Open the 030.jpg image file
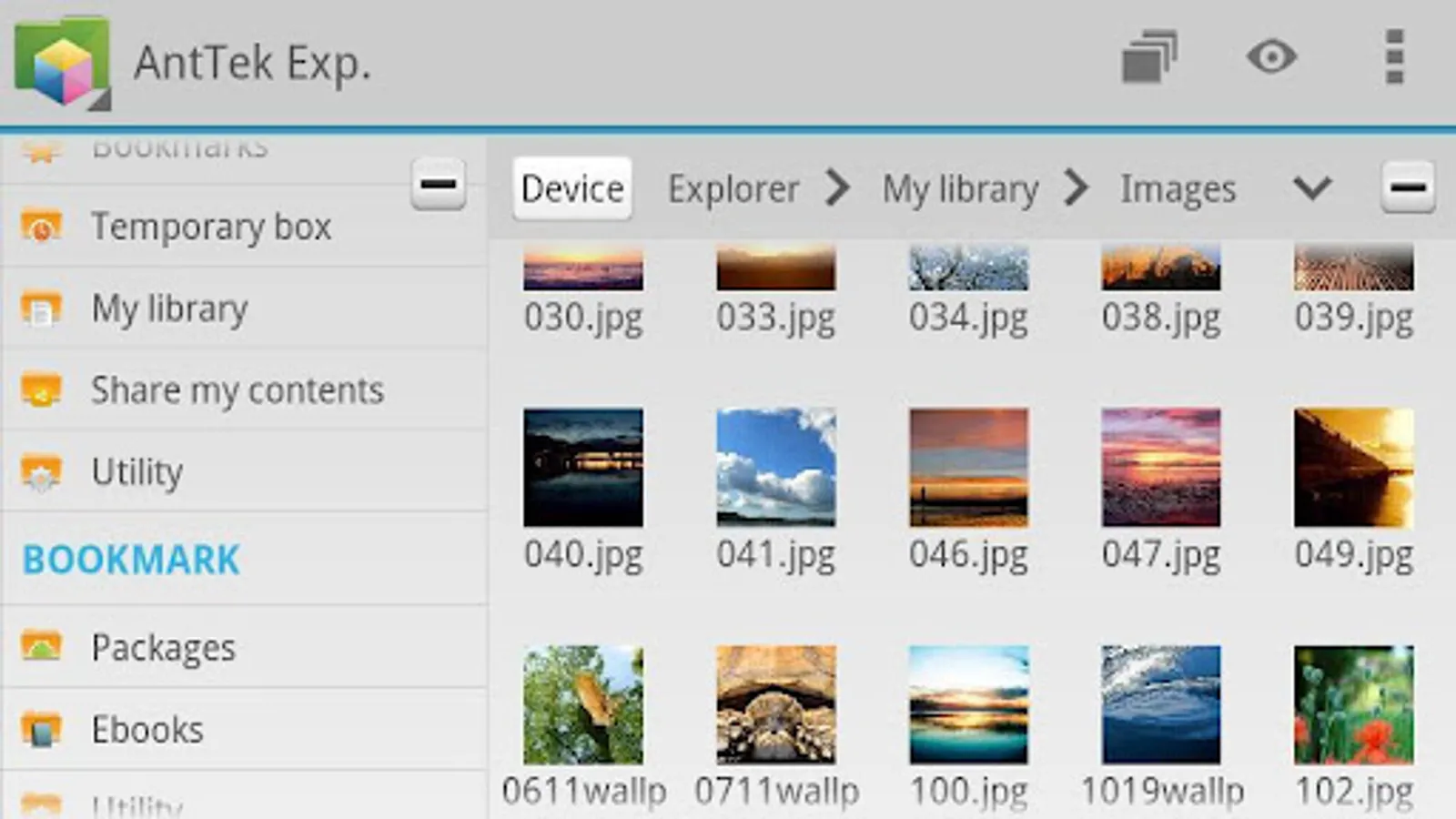This screenshot has width=1456, height=819. point(583,291)
